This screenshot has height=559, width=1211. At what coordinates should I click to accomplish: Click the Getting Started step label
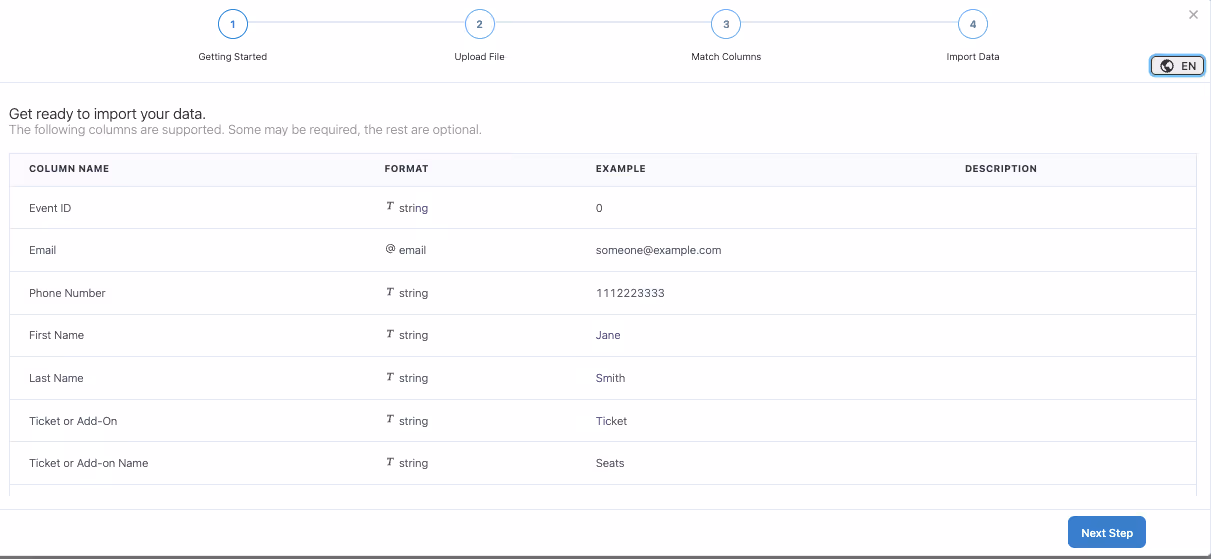tap(233, 57)
